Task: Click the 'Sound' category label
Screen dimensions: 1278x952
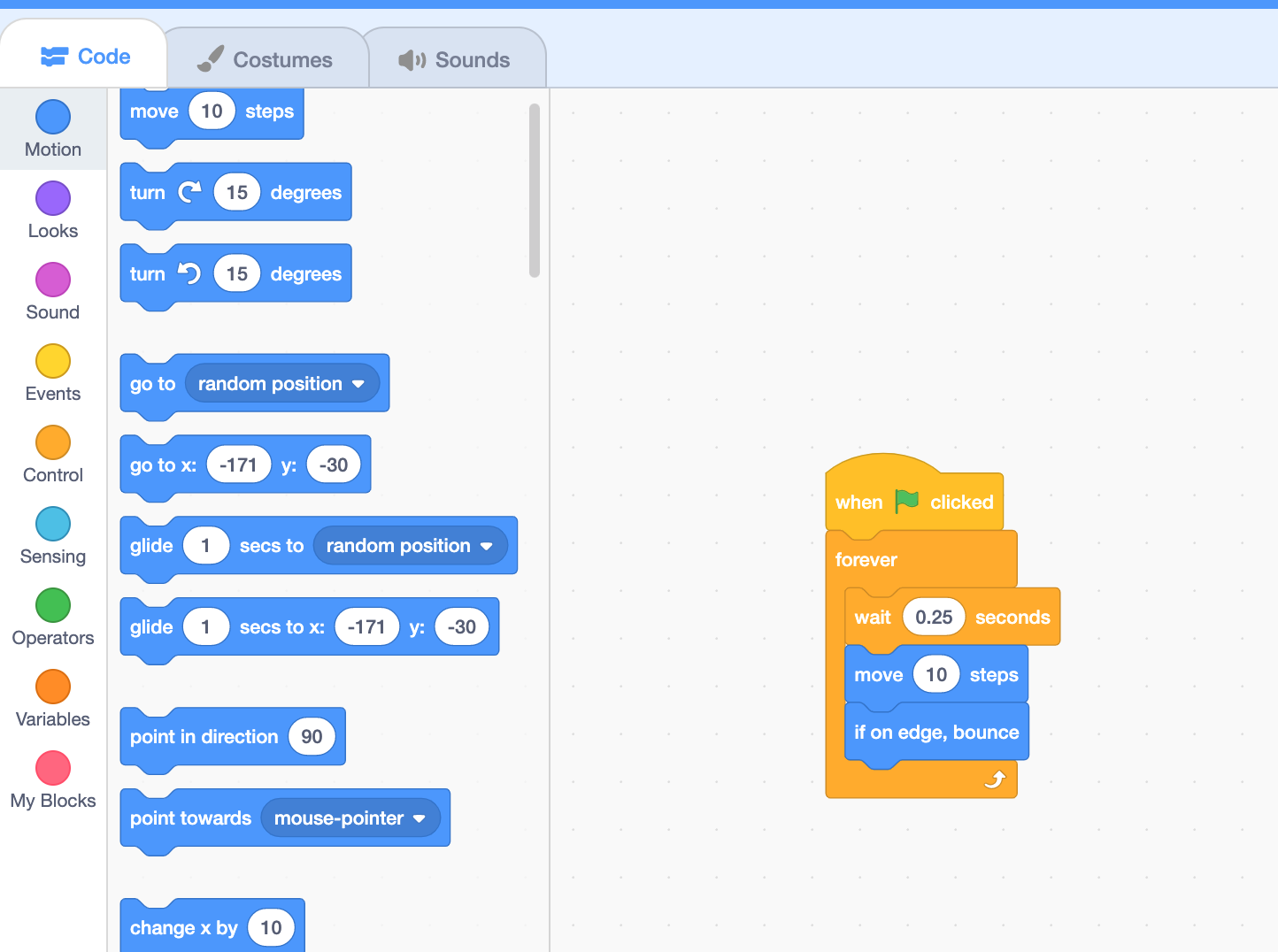Action: click(53, 312)
